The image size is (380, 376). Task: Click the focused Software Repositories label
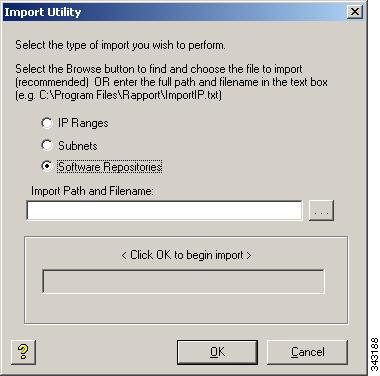110,167
